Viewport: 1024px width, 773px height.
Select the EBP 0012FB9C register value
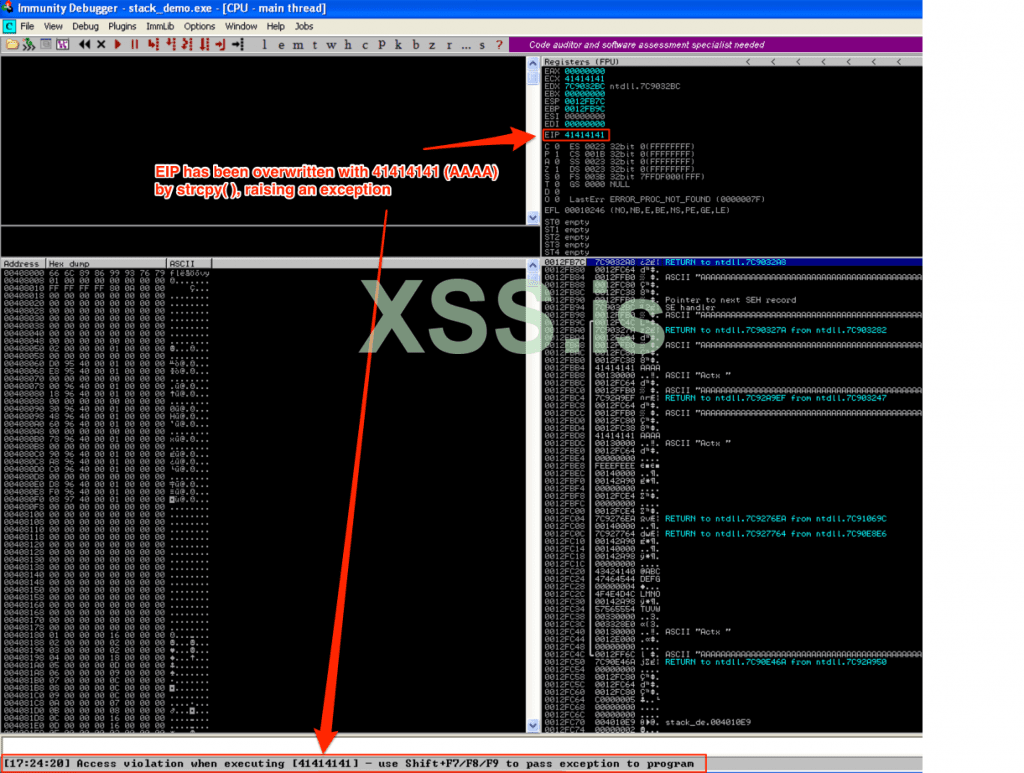[x=584, y=109]
